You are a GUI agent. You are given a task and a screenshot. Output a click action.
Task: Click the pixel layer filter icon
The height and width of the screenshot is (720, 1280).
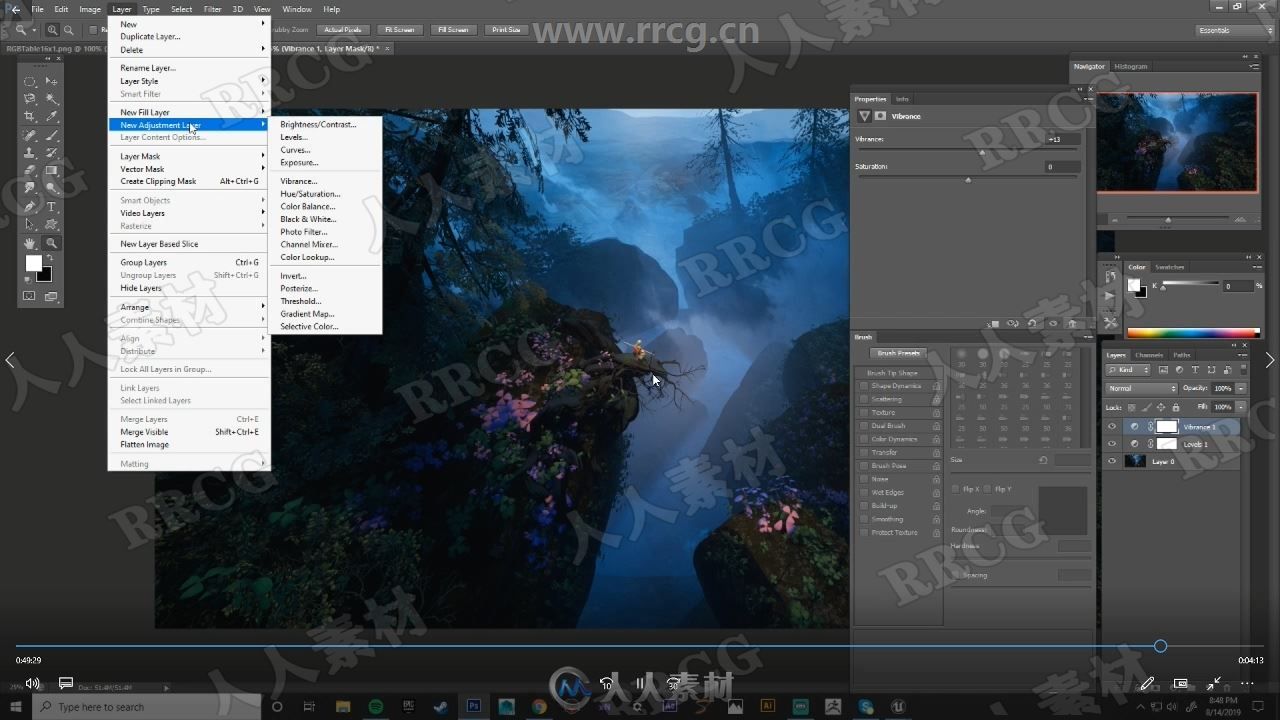(1163, 370)
